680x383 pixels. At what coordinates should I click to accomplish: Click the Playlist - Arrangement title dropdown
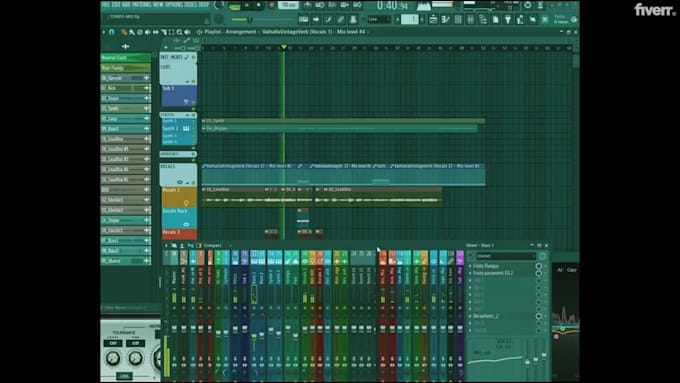(x=230, y=32)
